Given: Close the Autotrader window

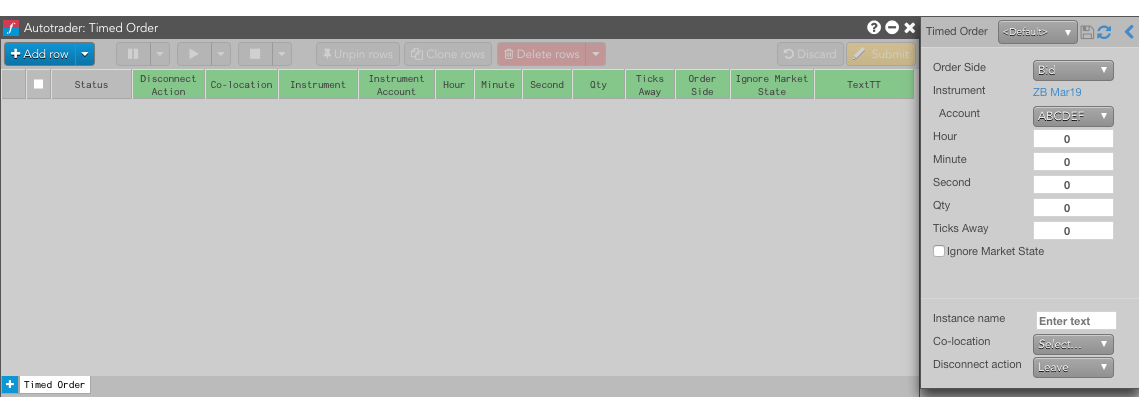Looking at the screenshot, I should point(909,28).
